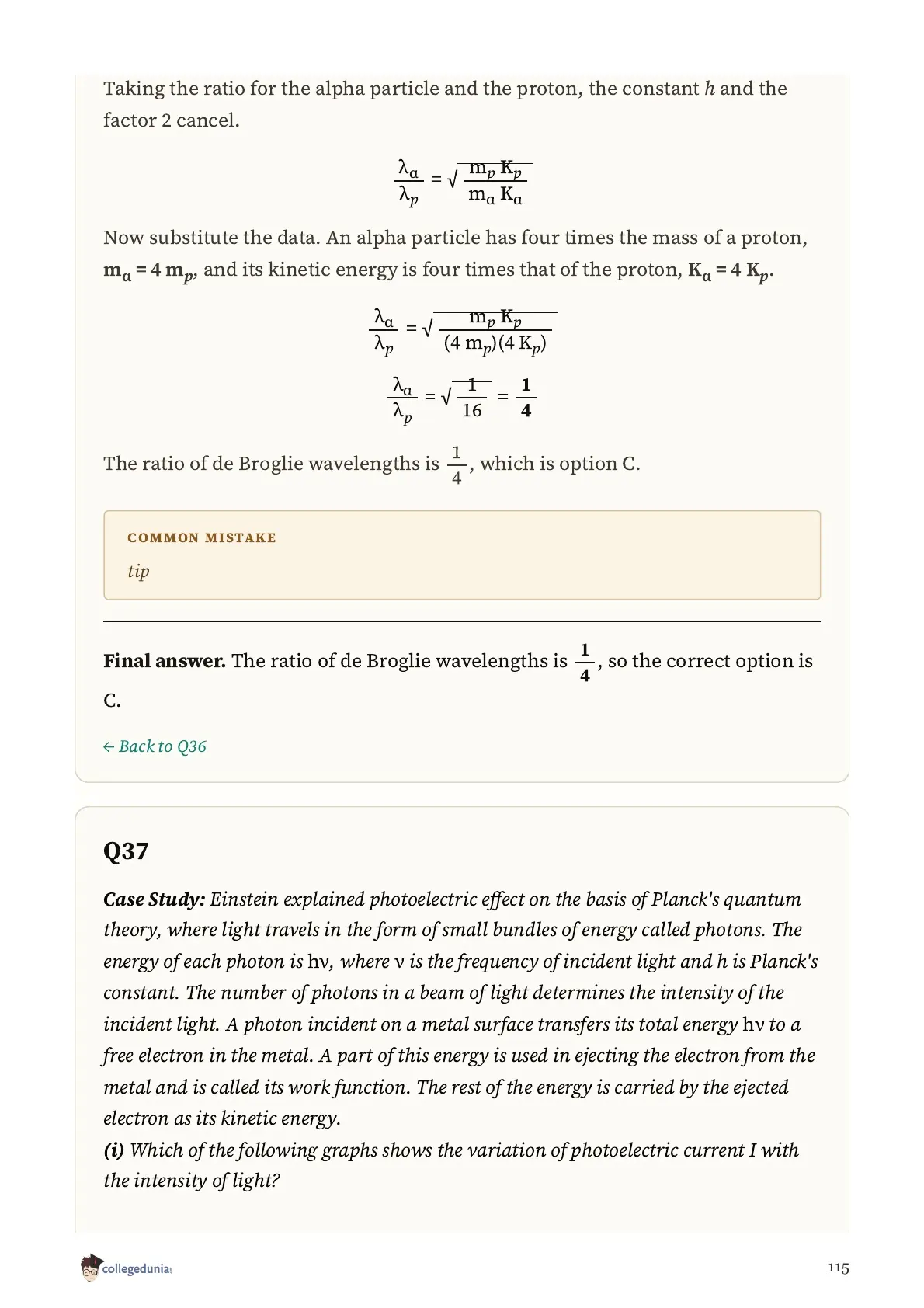This screenshot has height=1308, width=924.
Task: Click the bold 'Kα = 4 Kp' text
Action: click(x=730, y=271)
